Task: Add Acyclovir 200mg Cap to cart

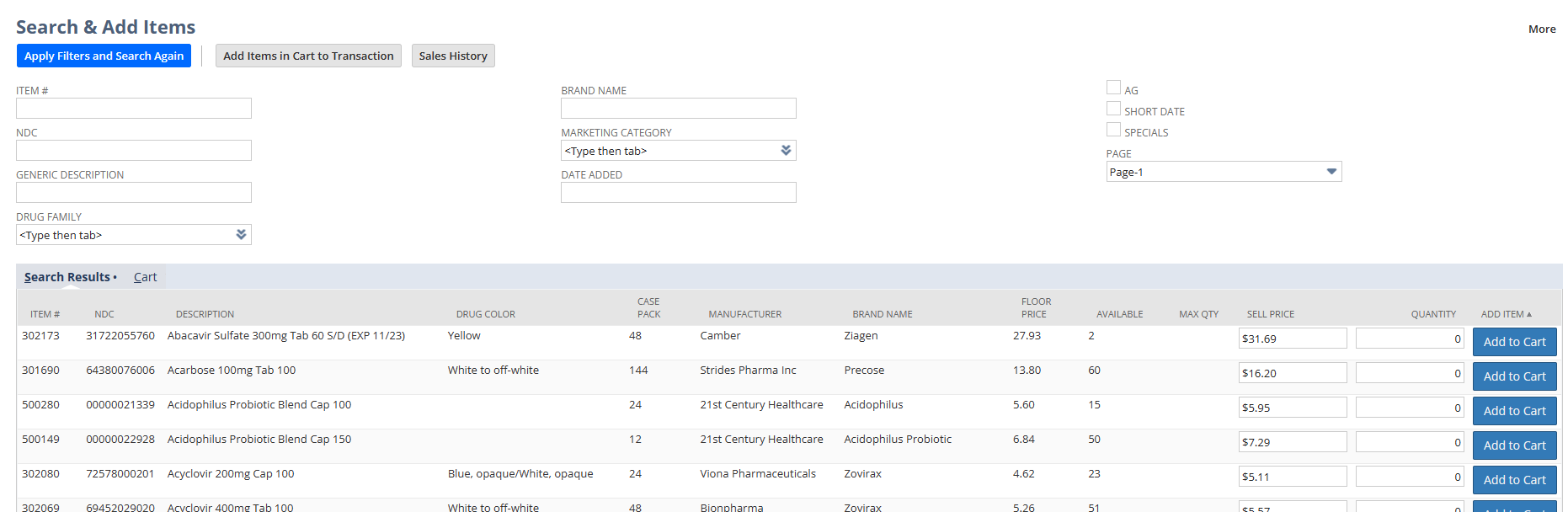Action: tap(1514, 480)
